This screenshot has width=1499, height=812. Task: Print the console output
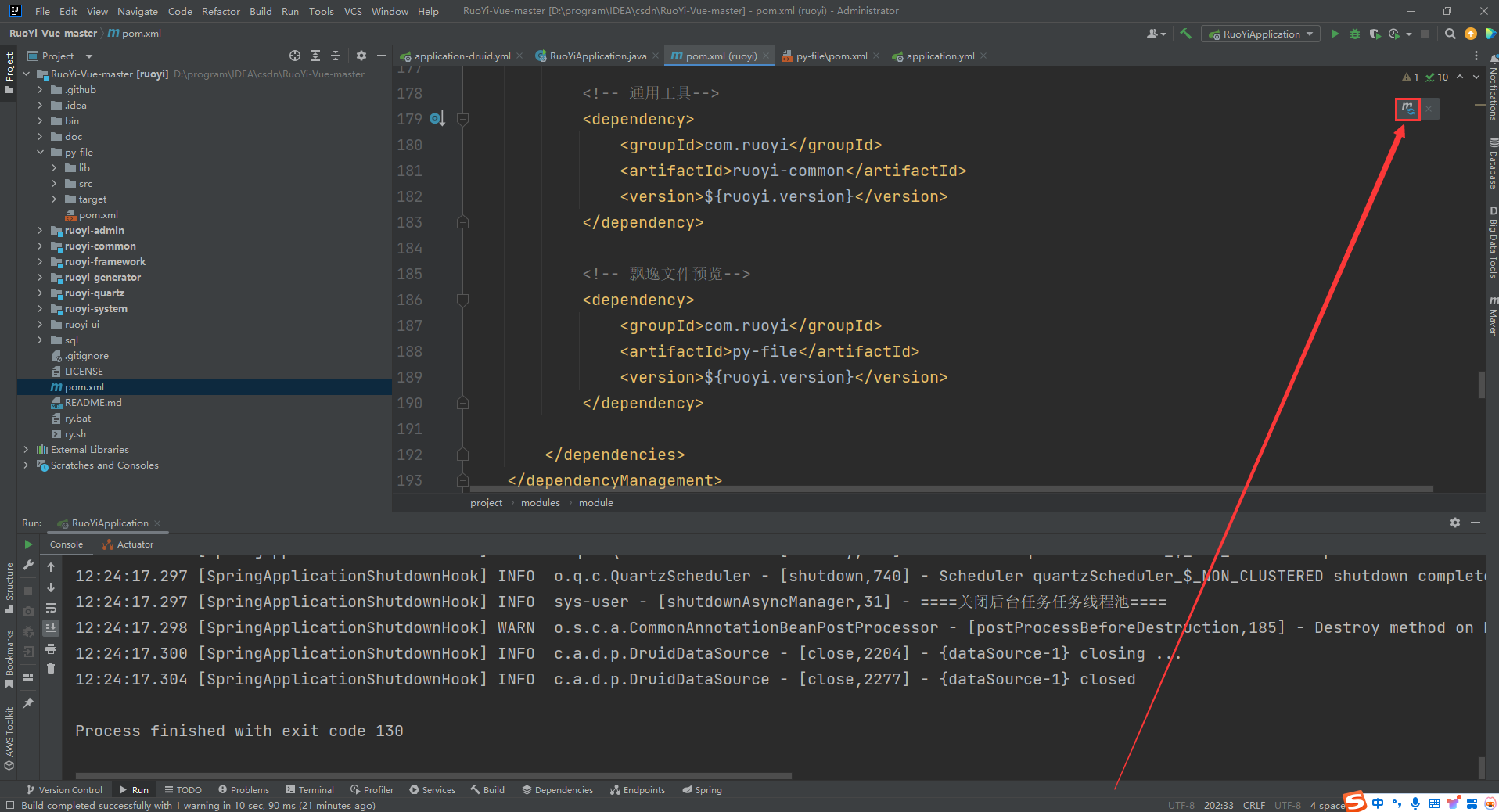tap(51, 649)
